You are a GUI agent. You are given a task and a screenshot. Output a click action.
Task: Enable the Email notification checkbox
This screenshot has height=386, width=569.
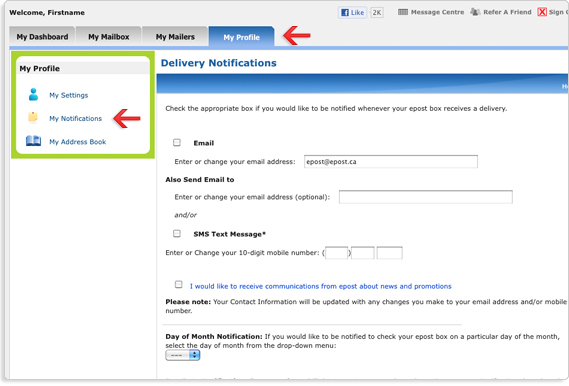click(177, 143)
